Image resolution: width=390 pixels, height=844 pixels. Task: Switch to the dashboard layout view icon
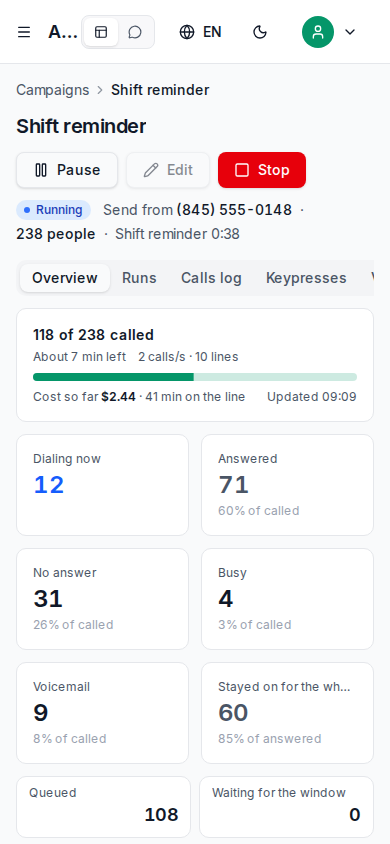point(101,32)
